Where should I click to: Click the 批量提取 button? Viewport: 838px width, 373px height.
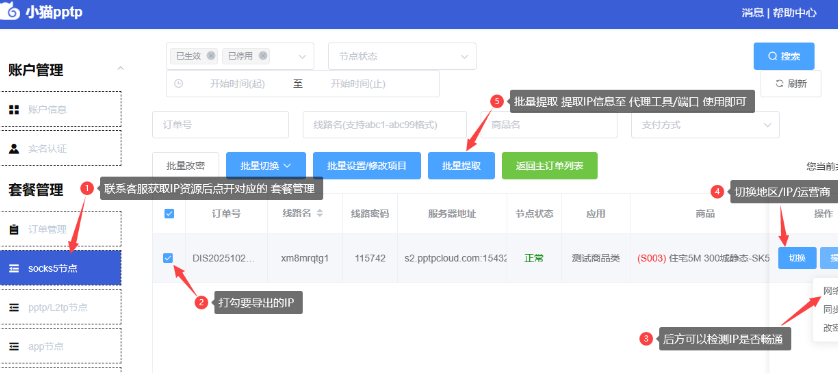point(461,166)
